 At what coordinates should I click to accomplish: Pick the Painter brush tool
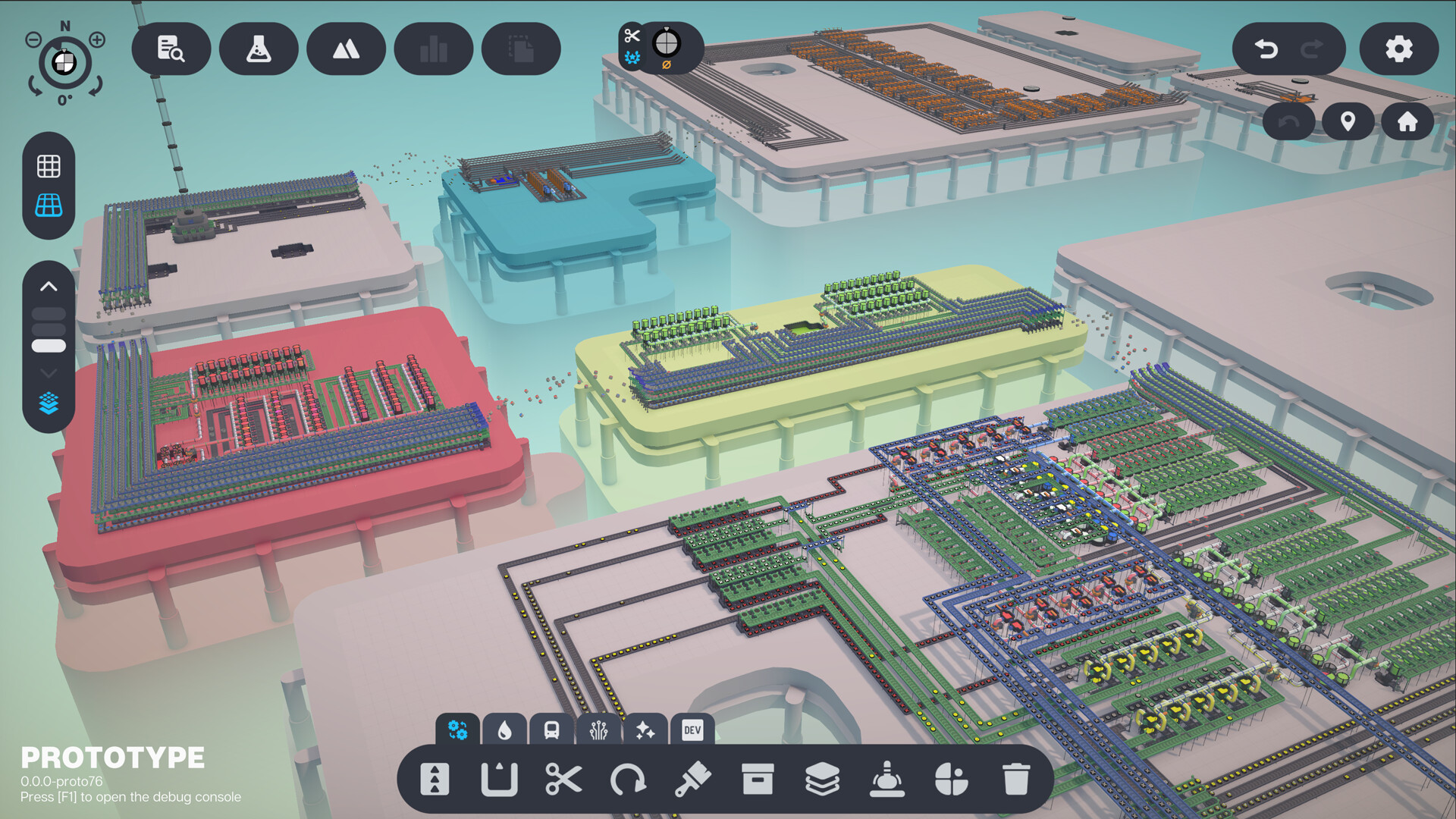click(x=692, y=779)
